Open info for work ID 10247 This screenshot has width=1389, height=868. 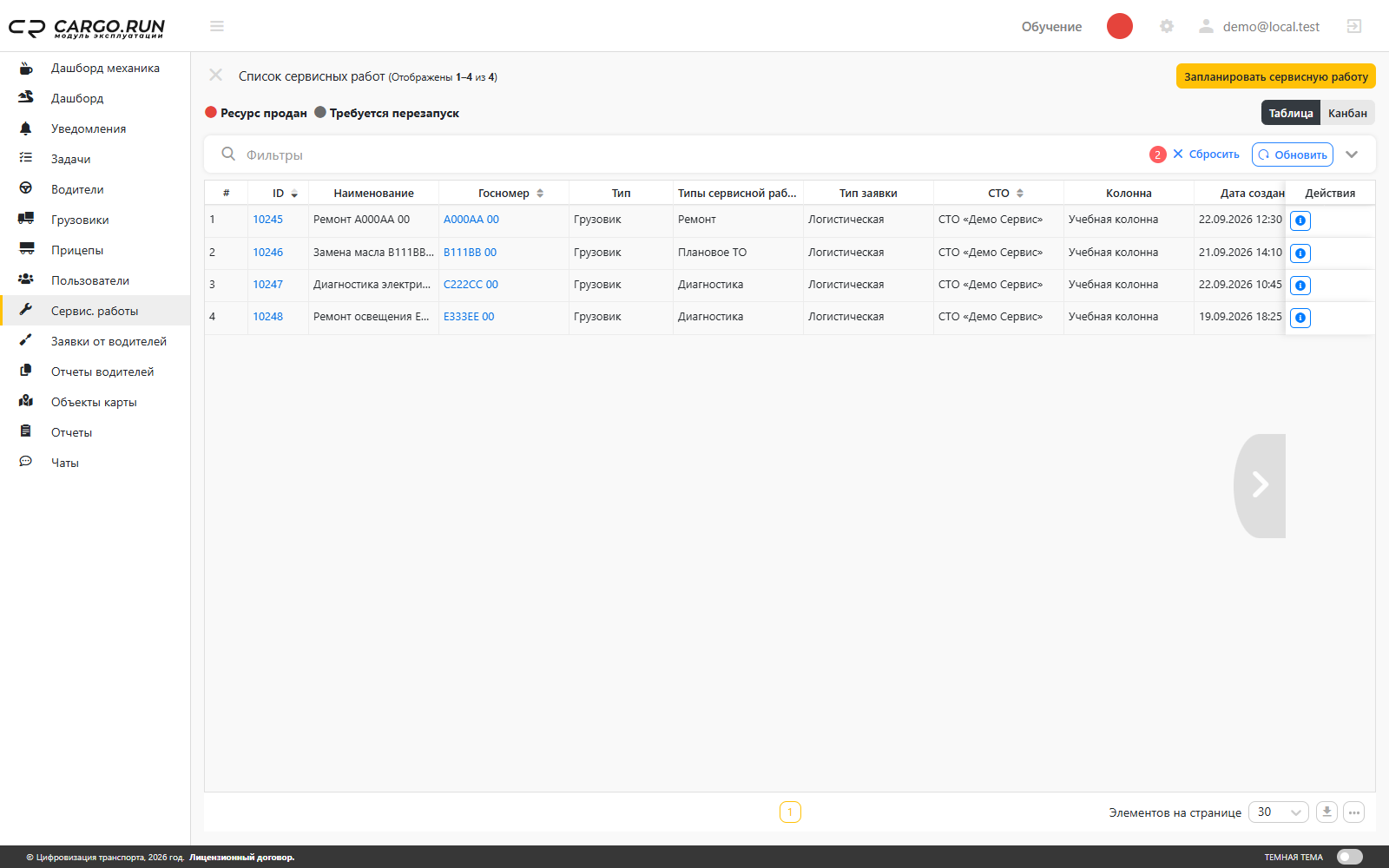coord(1300,286)
